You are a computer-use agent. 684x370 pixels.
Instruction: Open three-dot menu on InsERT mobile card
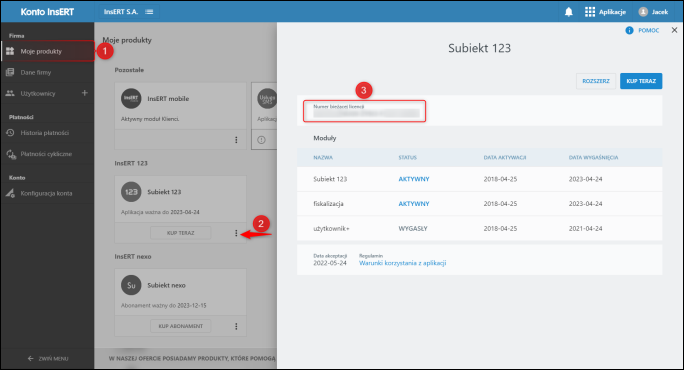coord(236,140)
